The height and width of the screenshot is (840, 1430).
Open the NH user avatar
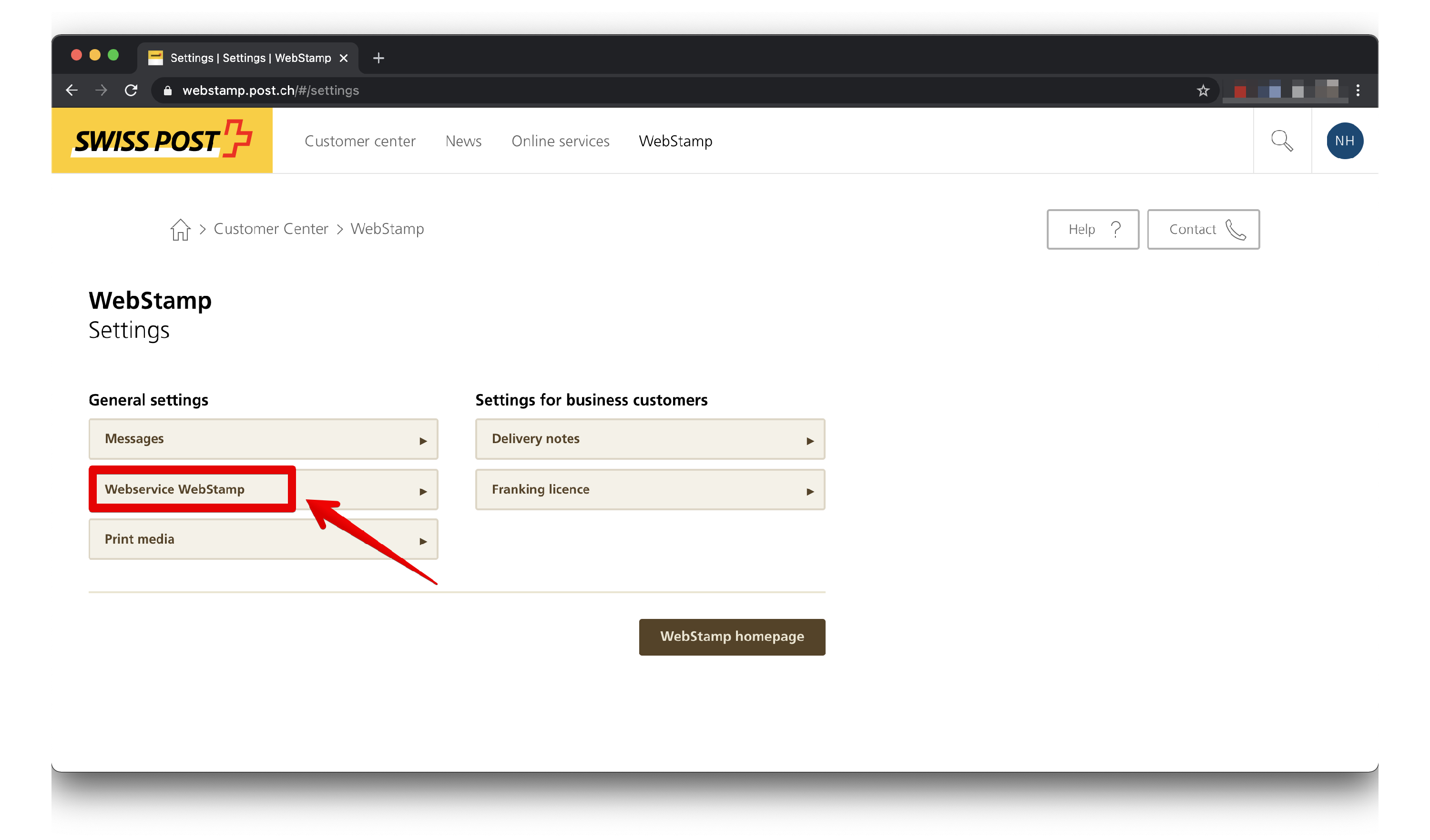pyautogui.click(x=1344, y=141)
